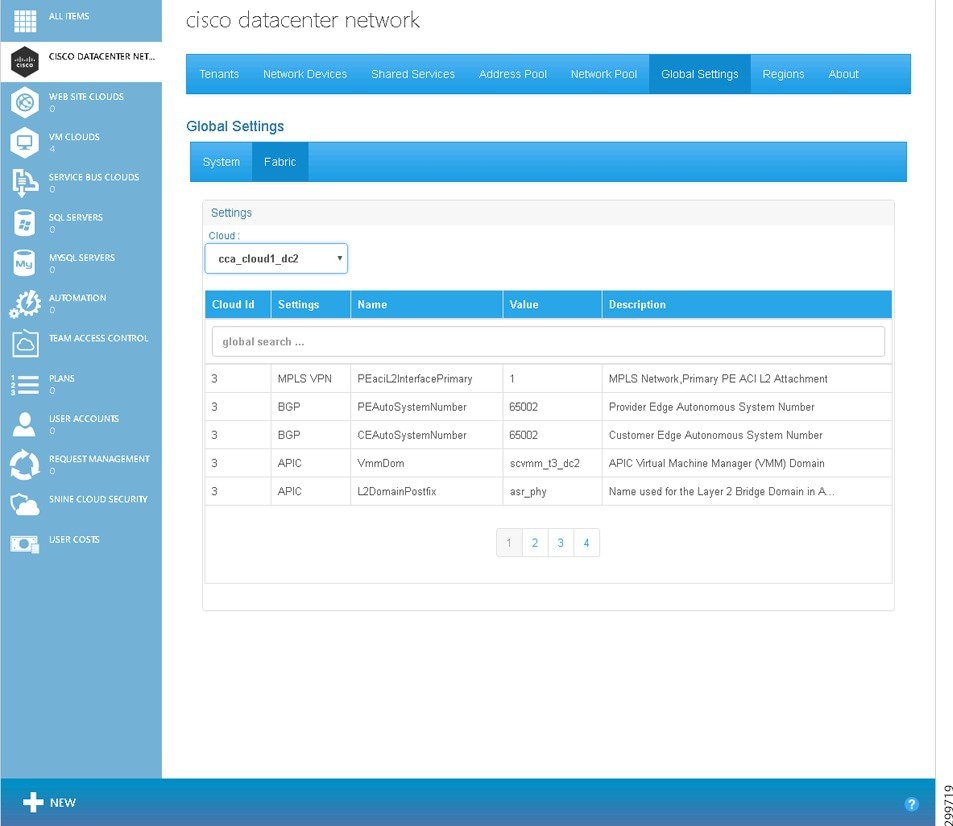This screenshot has width=953, height=826.
Task: Click the MPLS VPN settings cell
Action: click(x=311, y=379)
